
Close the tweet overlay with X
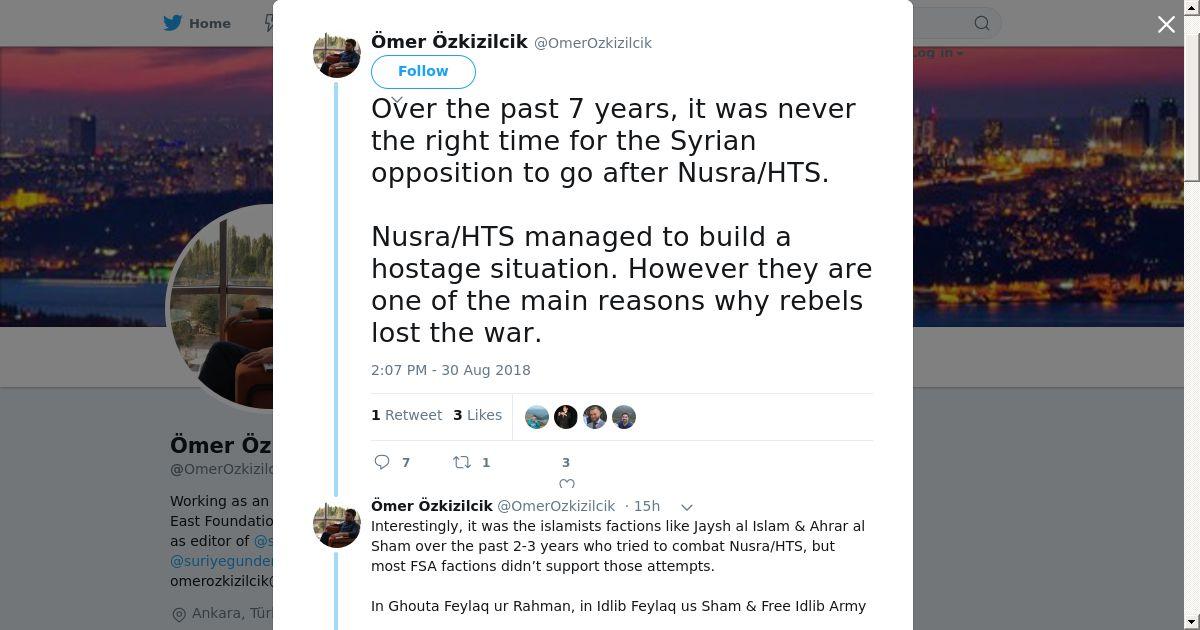1166,25
